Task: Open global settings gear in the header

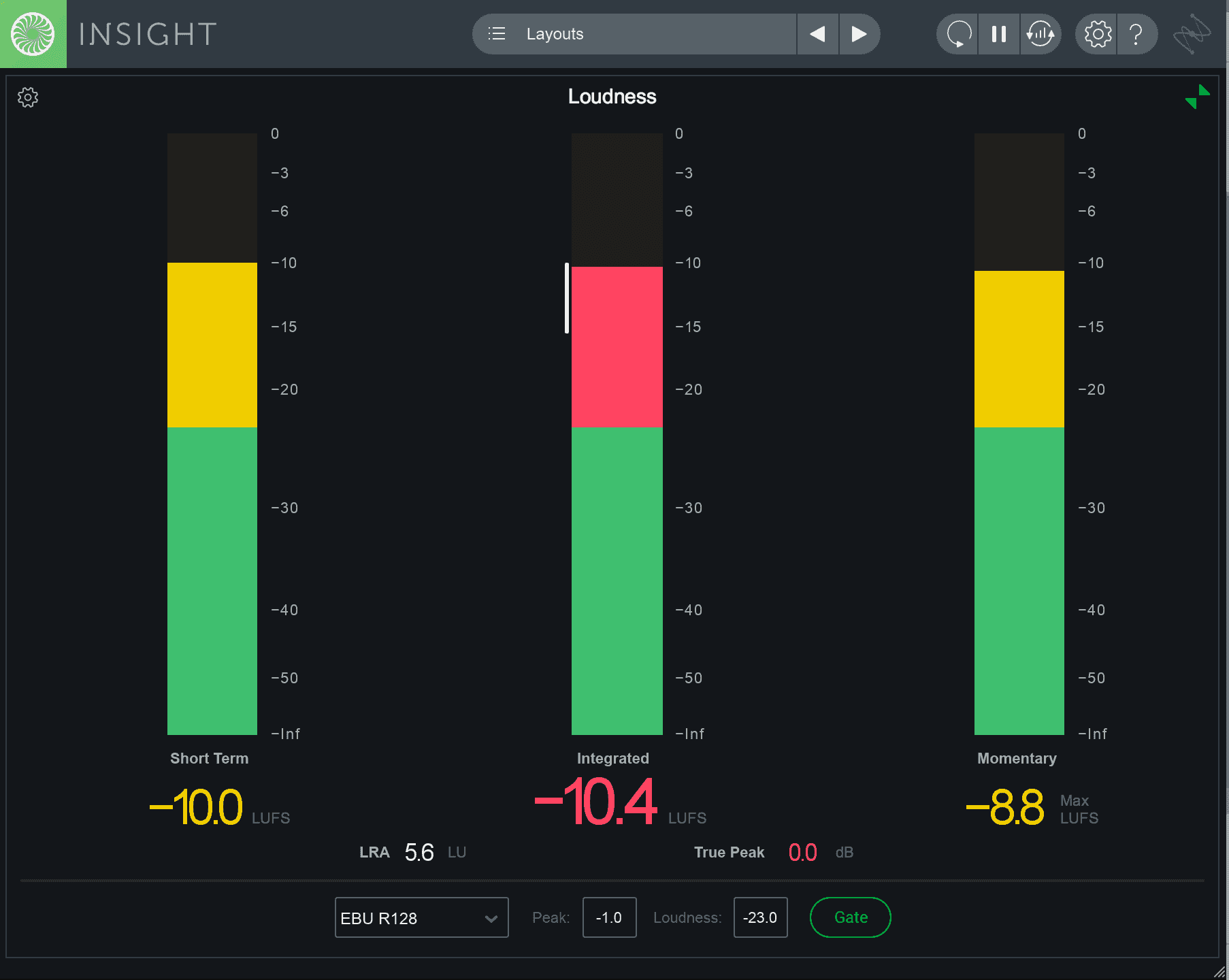Action: point(1097,34)
